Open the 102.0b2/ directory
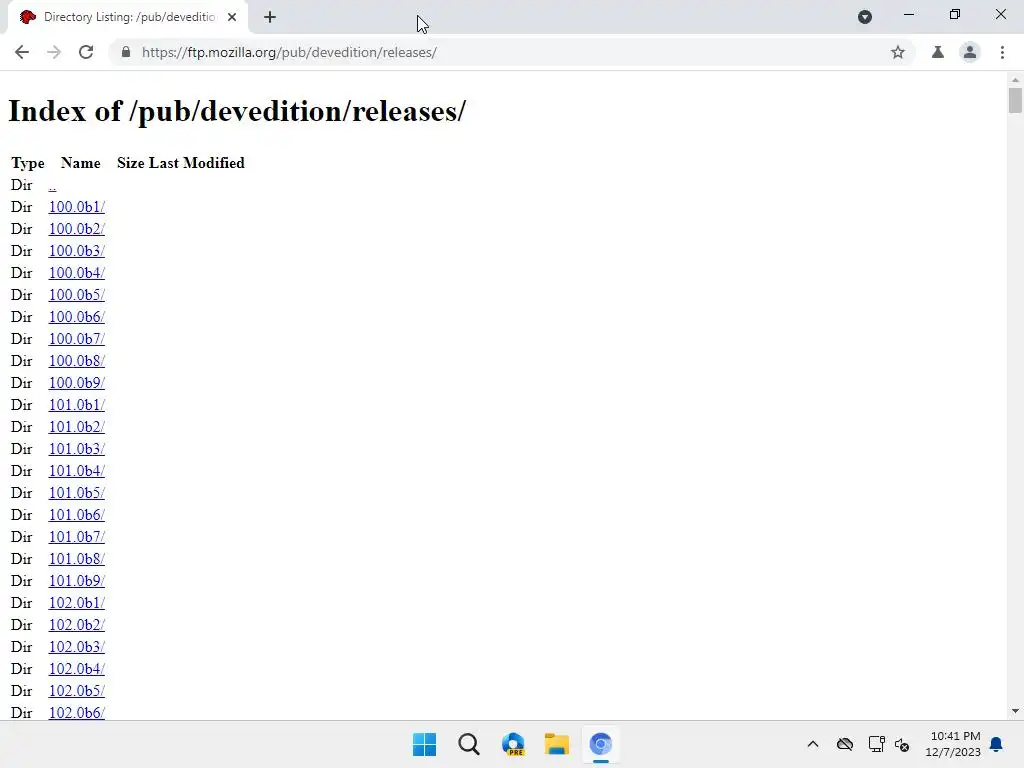Image resolution: width=1024 pixels, height=768 pixels. (x=76, y=625)
